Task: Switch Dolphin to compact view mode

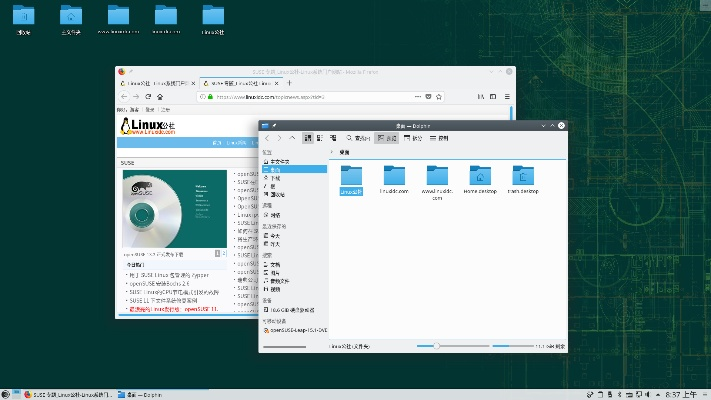Action: pos(320,138)
